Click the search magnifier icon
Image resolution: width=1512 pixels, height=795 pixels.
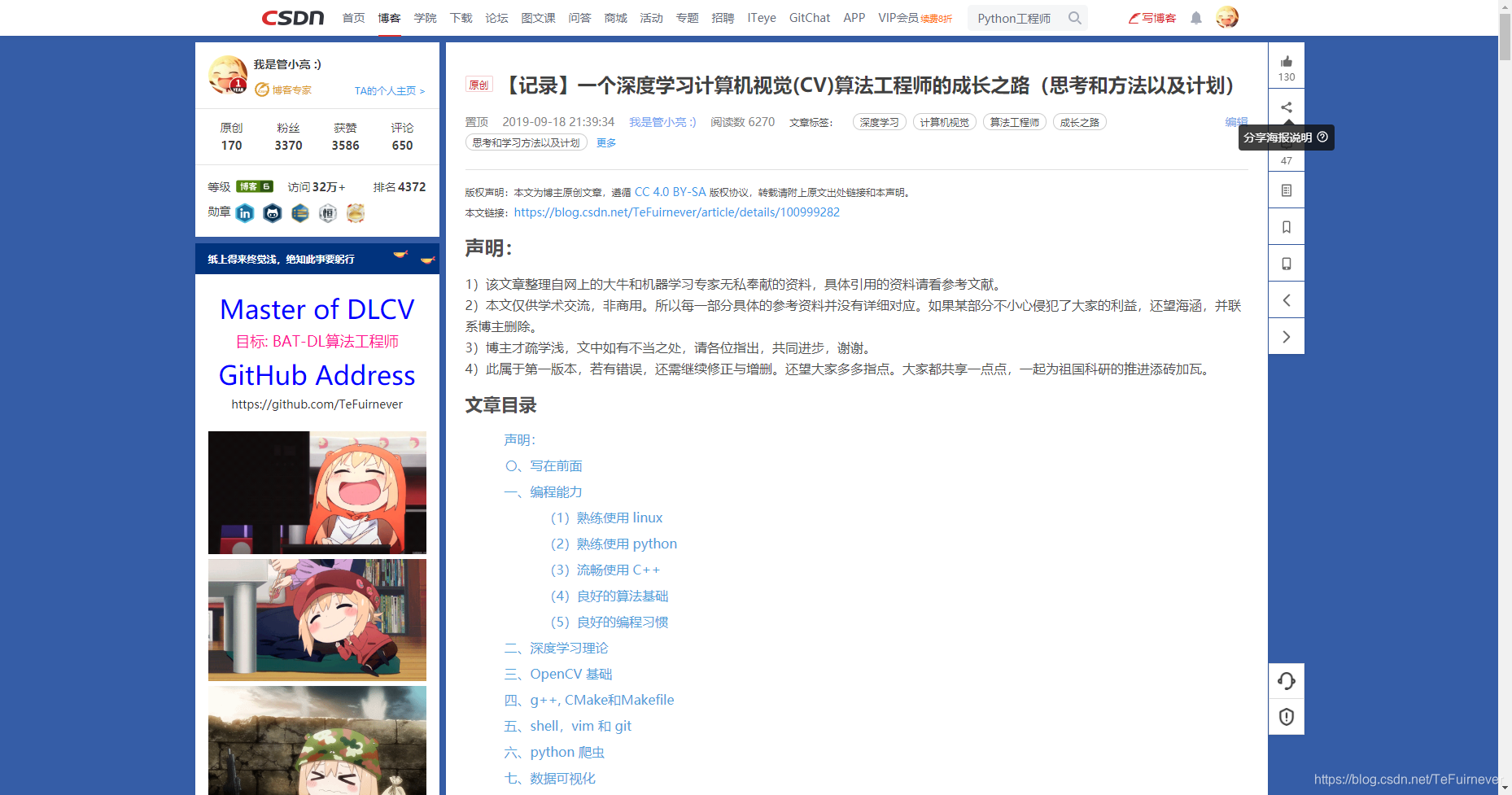click(x=1074, y=18)
